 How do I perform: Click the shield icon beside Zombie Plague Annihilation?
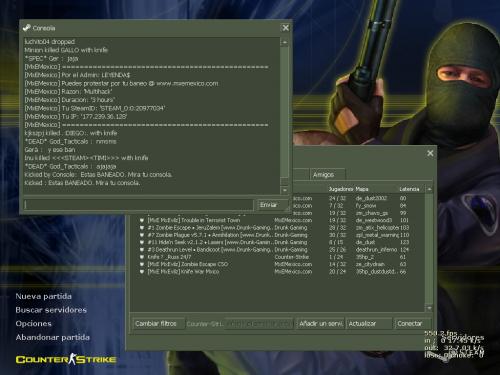tap(142, 235)
